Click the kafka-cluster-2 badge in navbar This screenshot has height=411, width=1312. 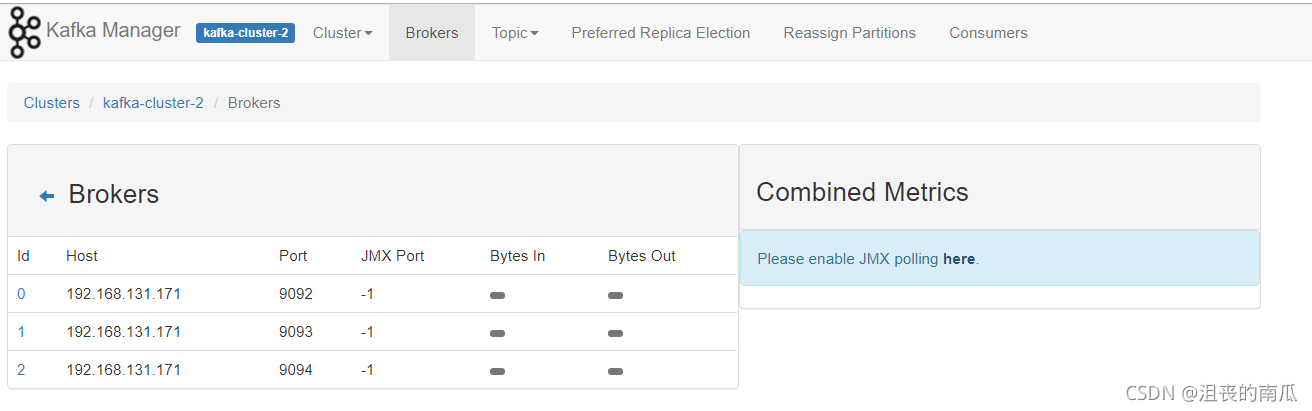click(x=245, y=33)
